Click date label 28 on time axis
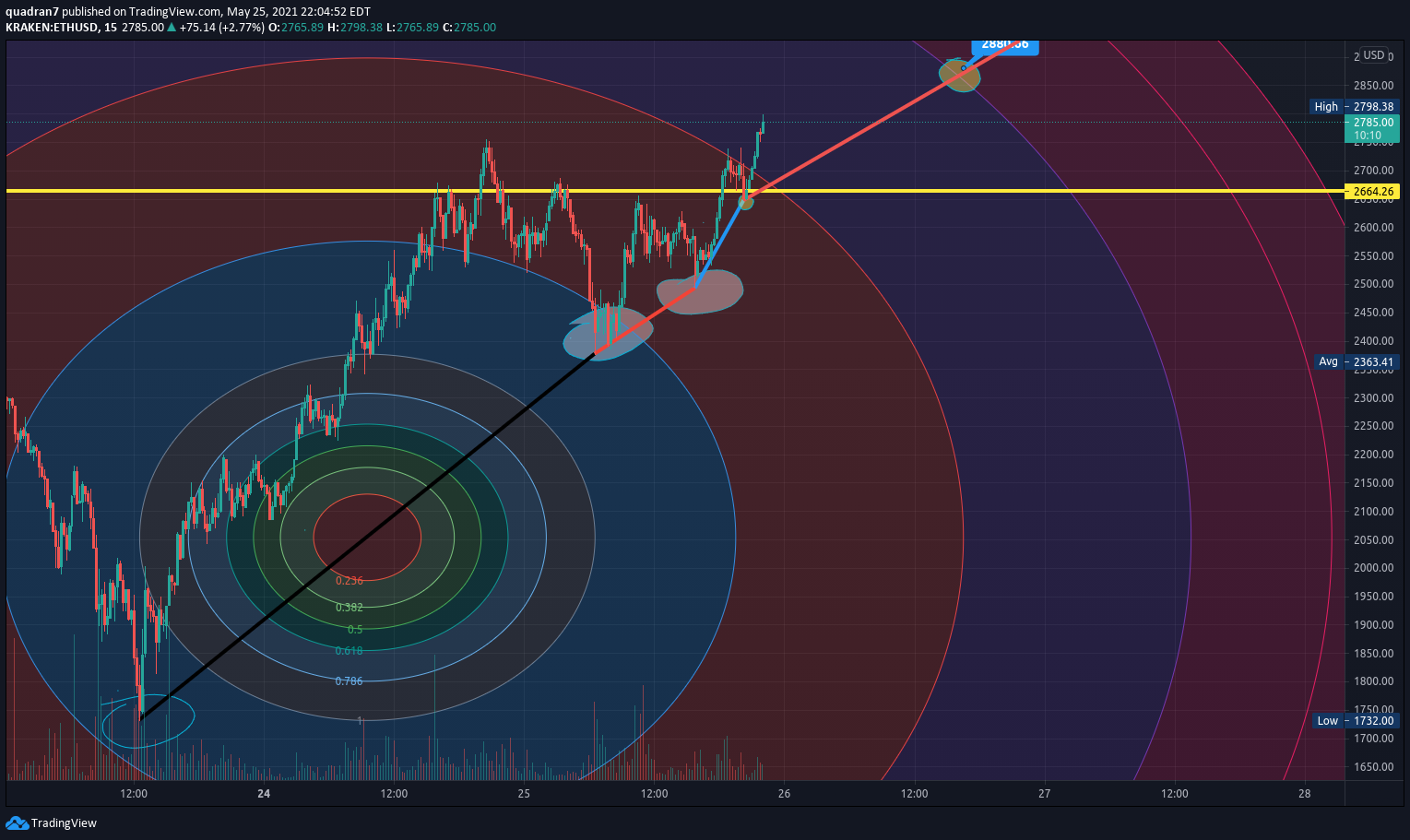This screenshot has height=840, width=1410. 1304,793
